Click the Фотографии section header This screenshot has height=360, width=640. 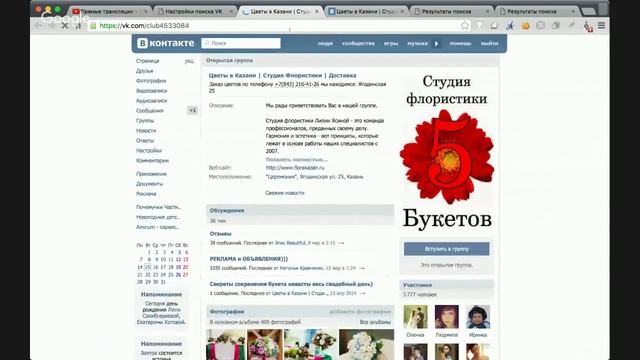click(x=227, y=311)
